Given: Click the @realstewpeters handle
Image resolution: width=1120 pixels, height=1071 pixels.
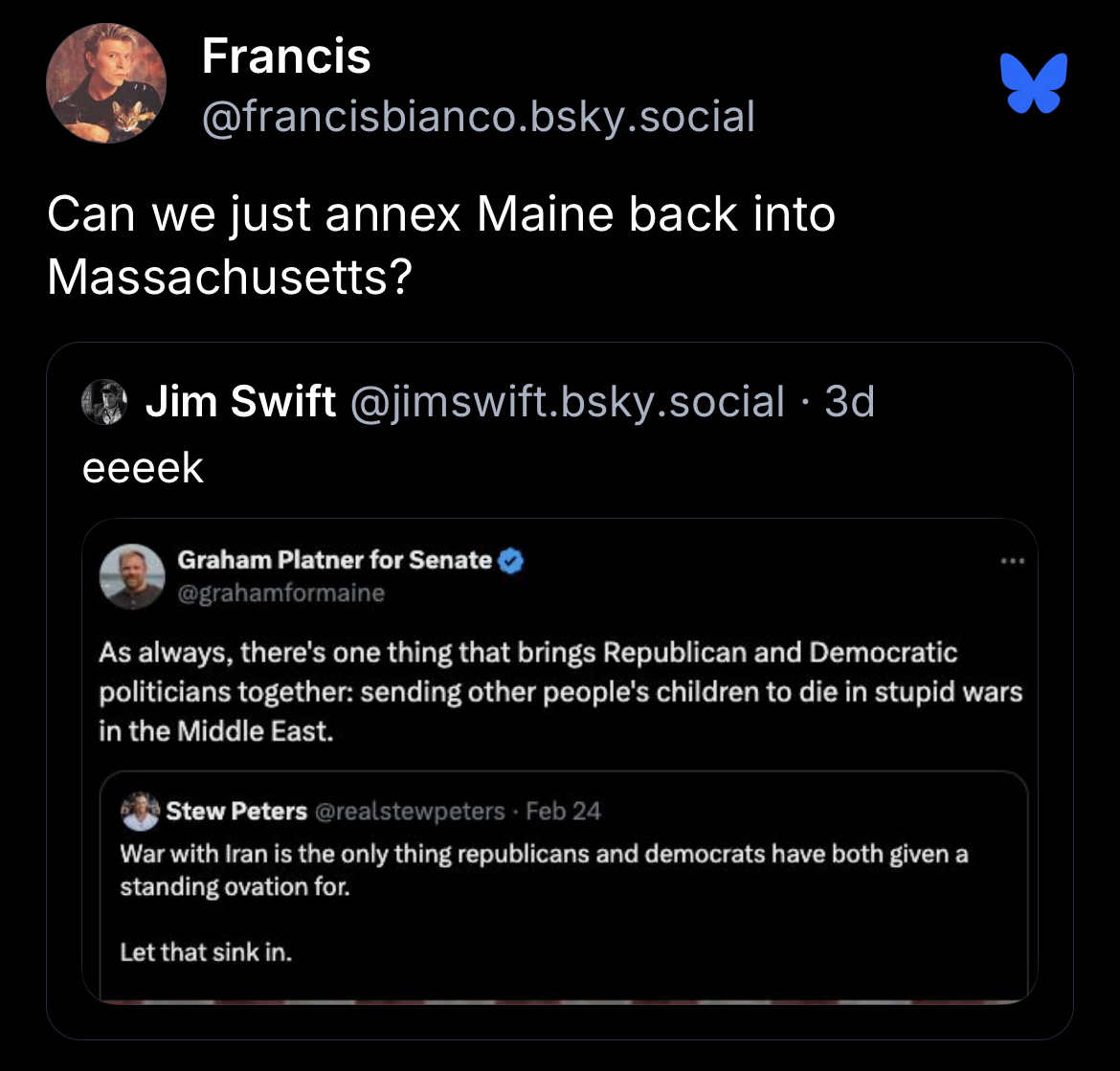Looking at the screenshot, I should point(409,812).
